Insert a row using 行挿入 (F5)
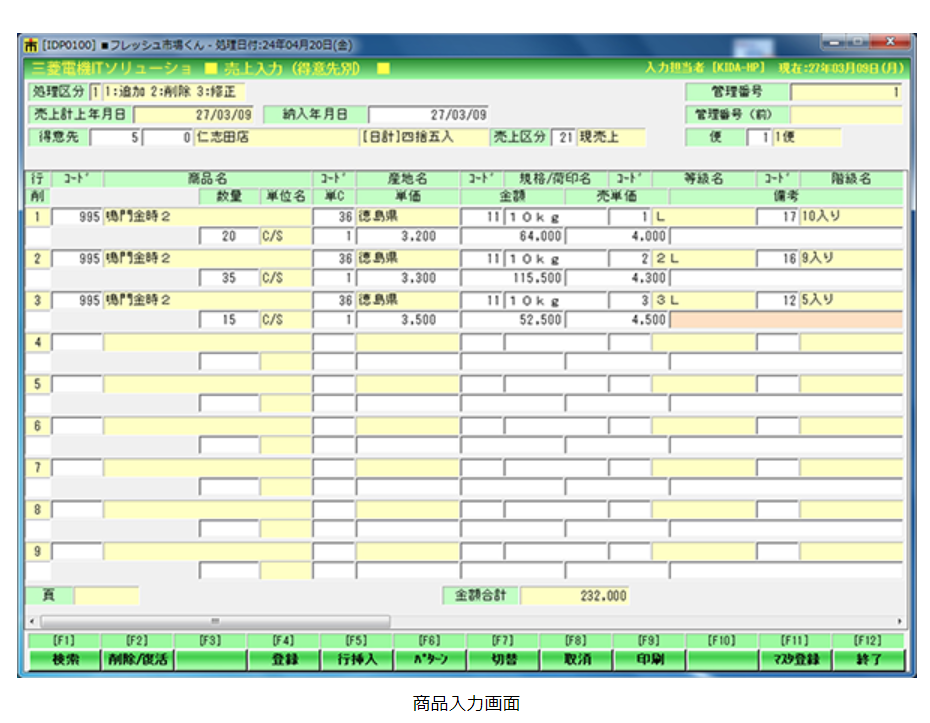The width and height of the screenshot is (930, 723). (356, 660)
